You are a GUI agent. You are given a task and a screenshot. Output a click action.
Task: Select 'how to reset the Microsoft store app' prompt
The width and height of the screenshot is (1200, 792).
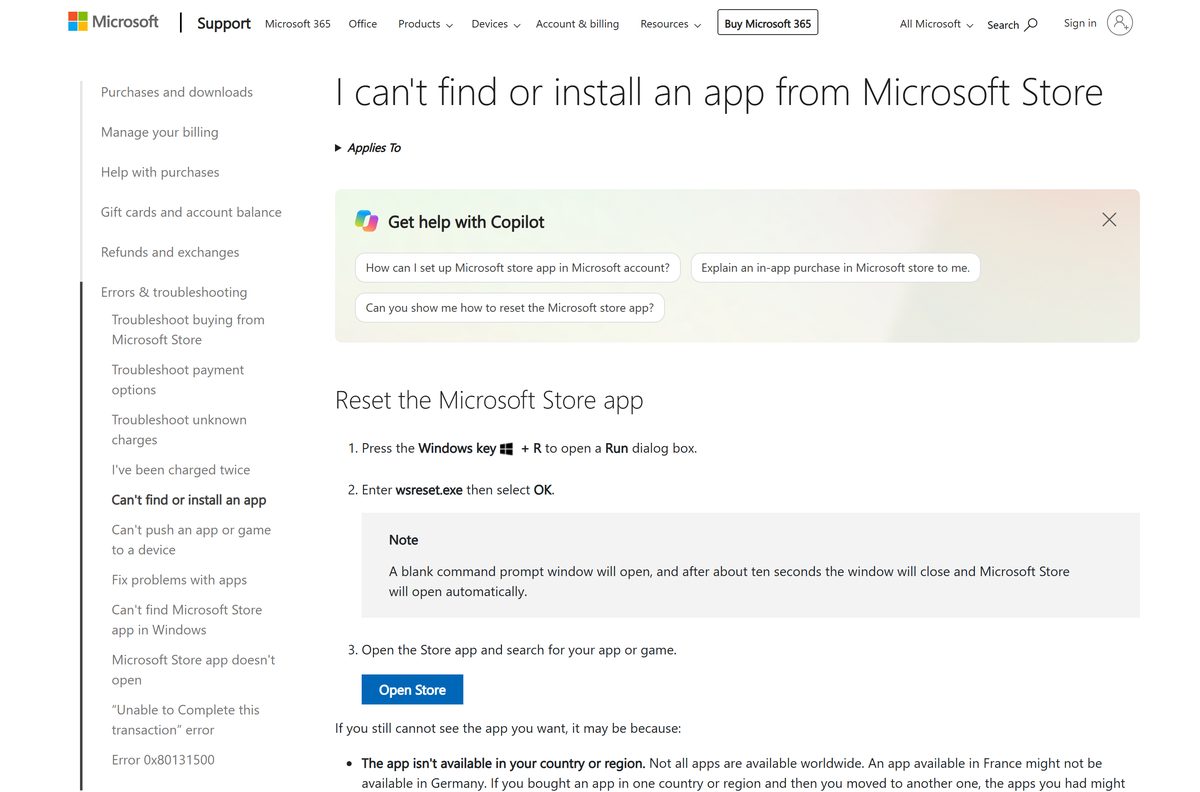pyautogui.click(x=510, y=308)
